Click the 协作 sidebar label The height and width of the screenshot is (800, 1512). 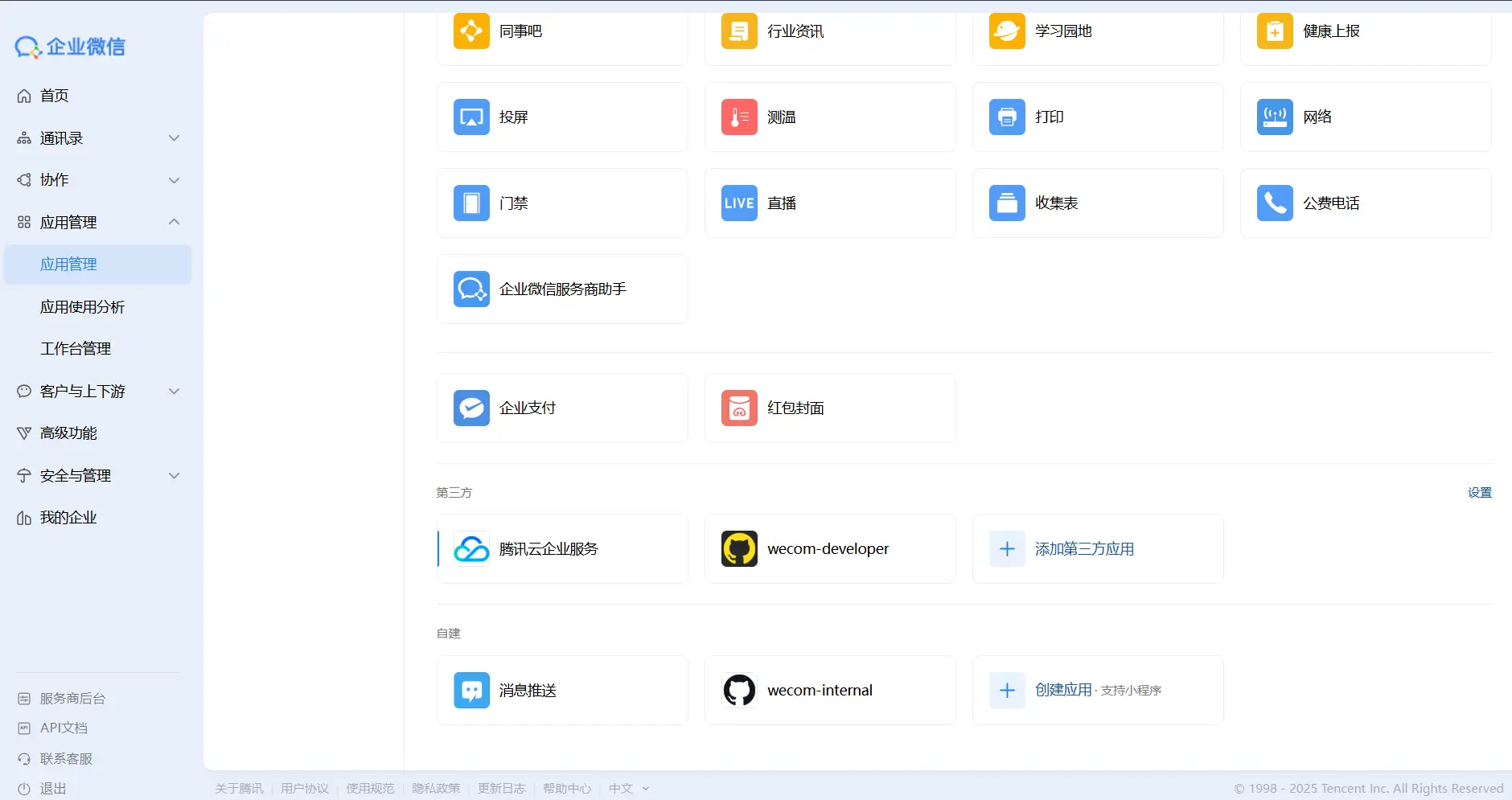[55, 180]
